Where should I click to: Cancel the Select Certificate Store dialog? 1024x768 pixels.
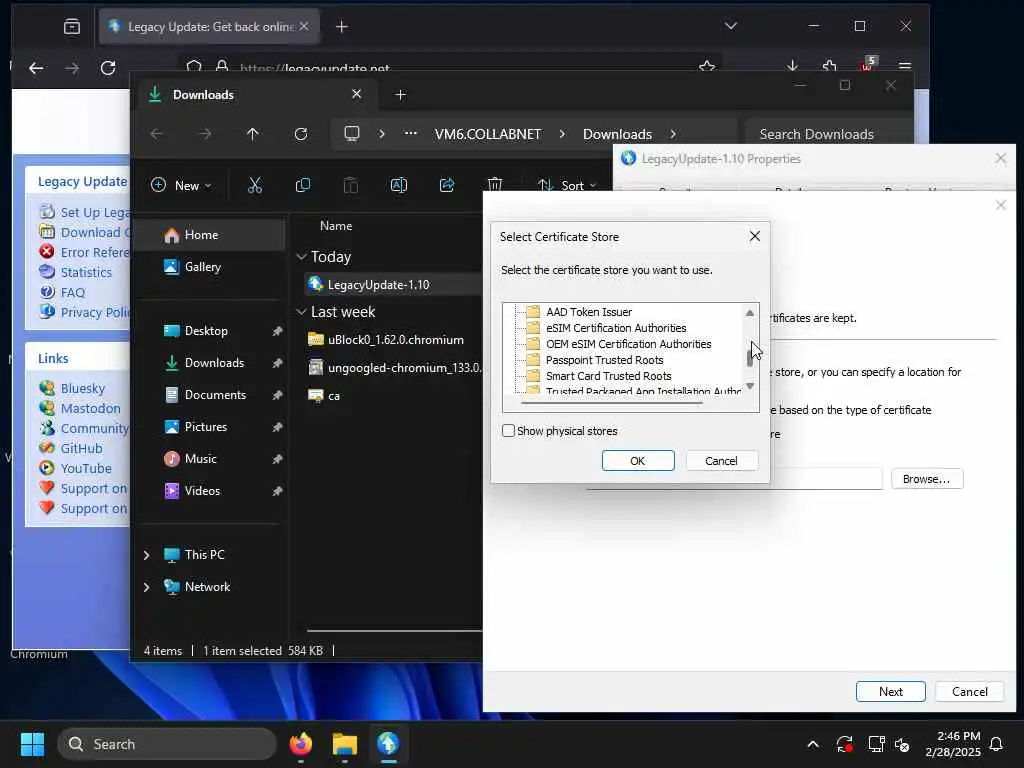coord(721,460)
